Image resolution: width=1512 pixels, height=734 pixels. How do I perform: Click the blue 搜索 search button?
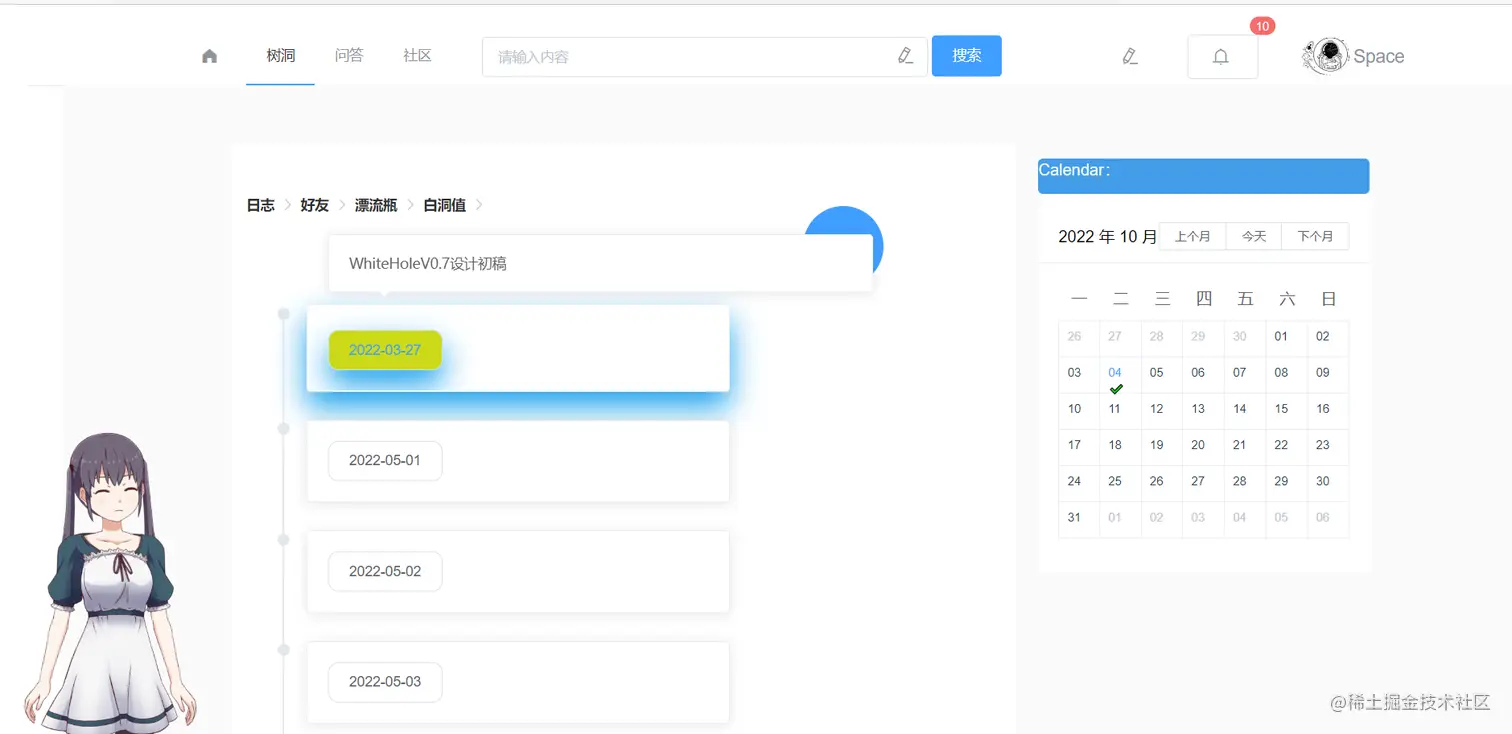(966, 56)
